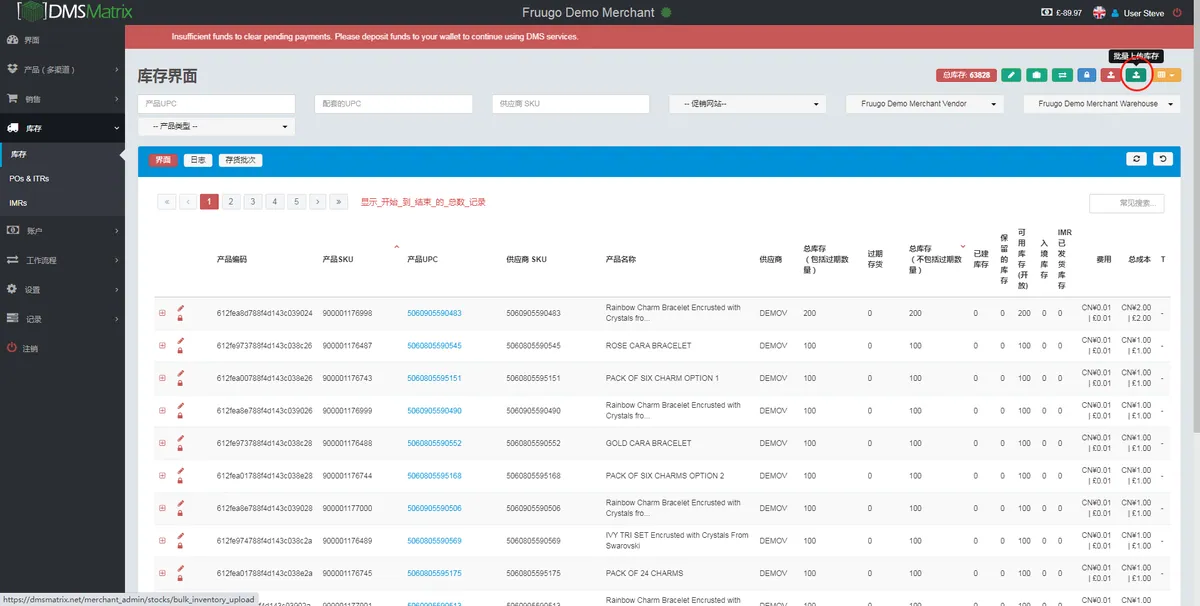
Task: Open product UPC link 5060805595151
Action: pos(434,378)
